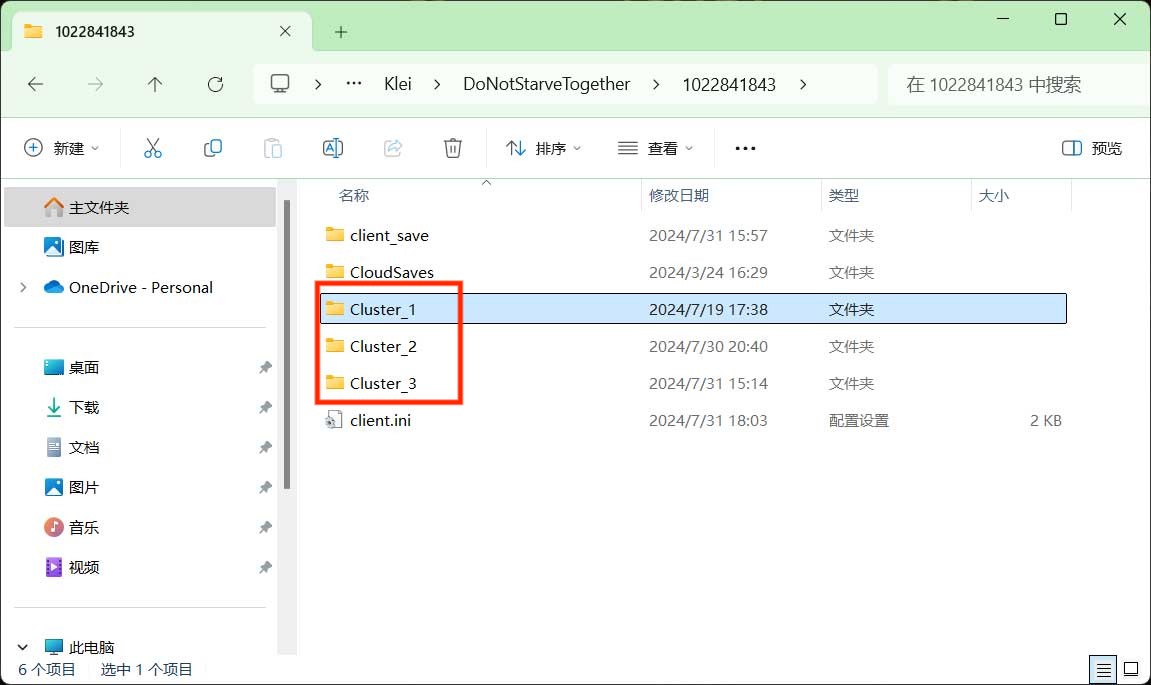Open the 新建 (New) dropdown

click(62, 148)
